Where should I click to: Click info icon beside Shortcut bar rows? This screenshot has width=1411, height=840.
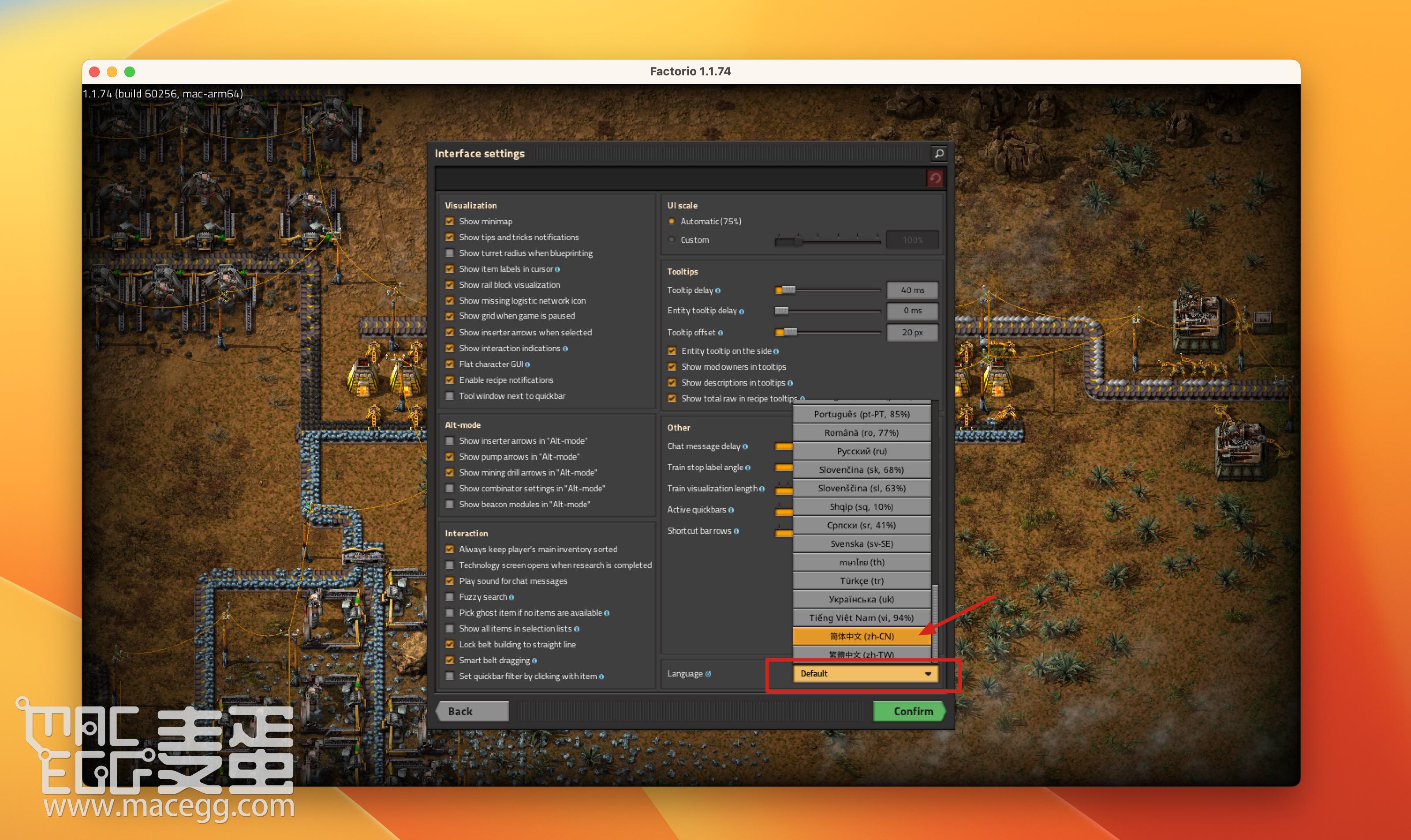tap(736, 531)
